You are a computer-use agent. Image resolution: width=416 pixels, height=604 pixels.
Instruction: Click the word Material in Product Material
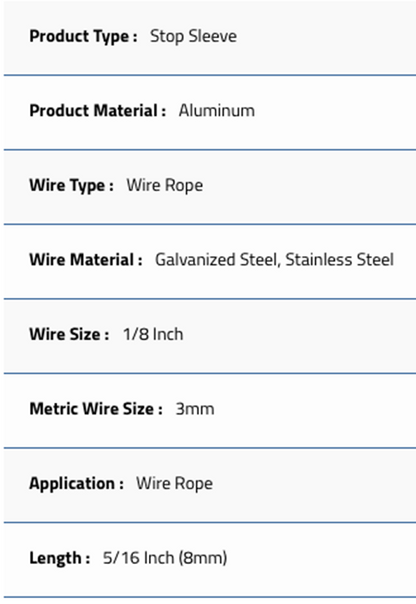pyautogui.click(x=126, y=111)
